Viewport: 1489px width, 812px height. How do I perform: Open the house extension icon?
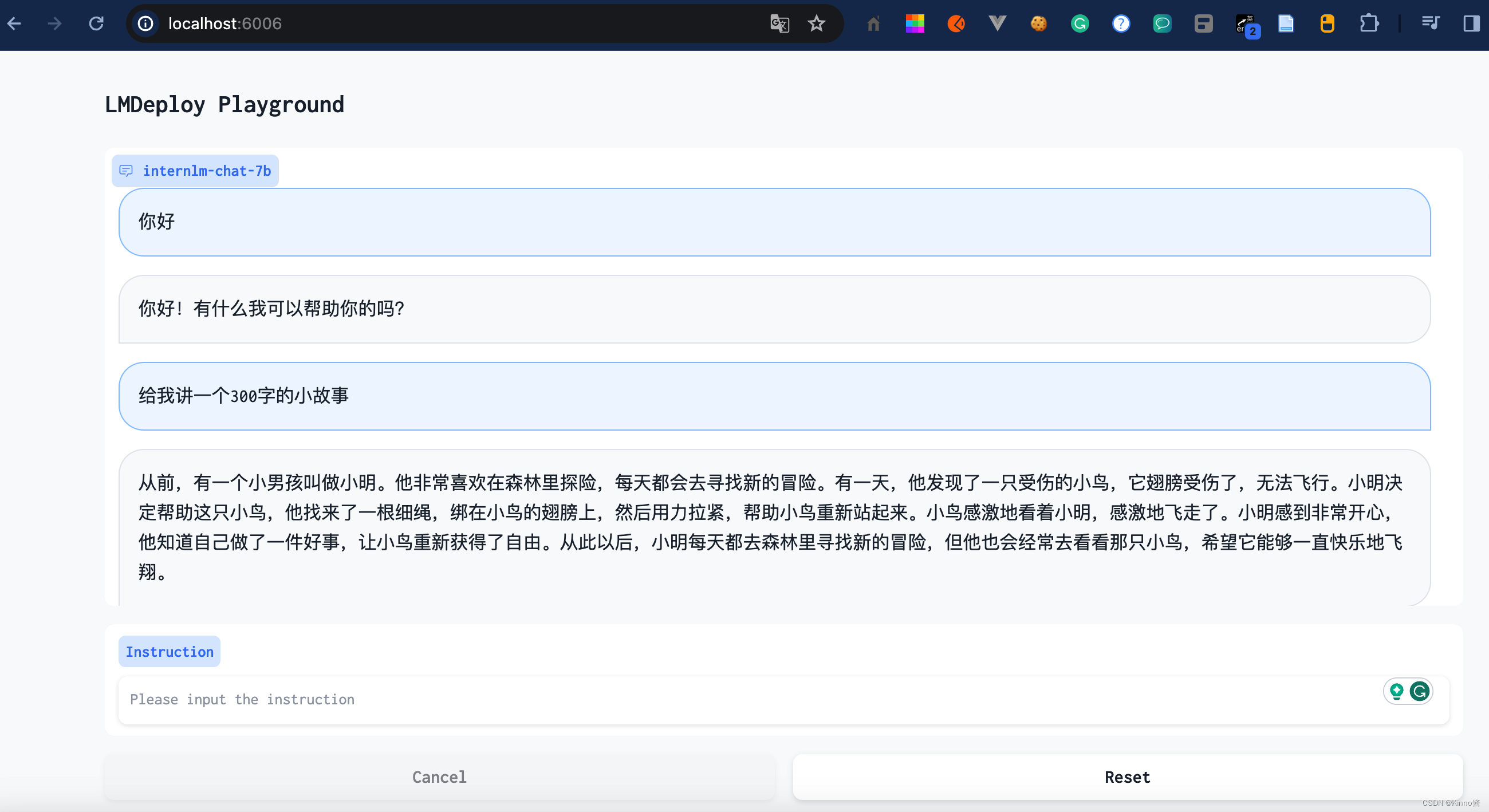pyautogui.click(x=873, y=23)
